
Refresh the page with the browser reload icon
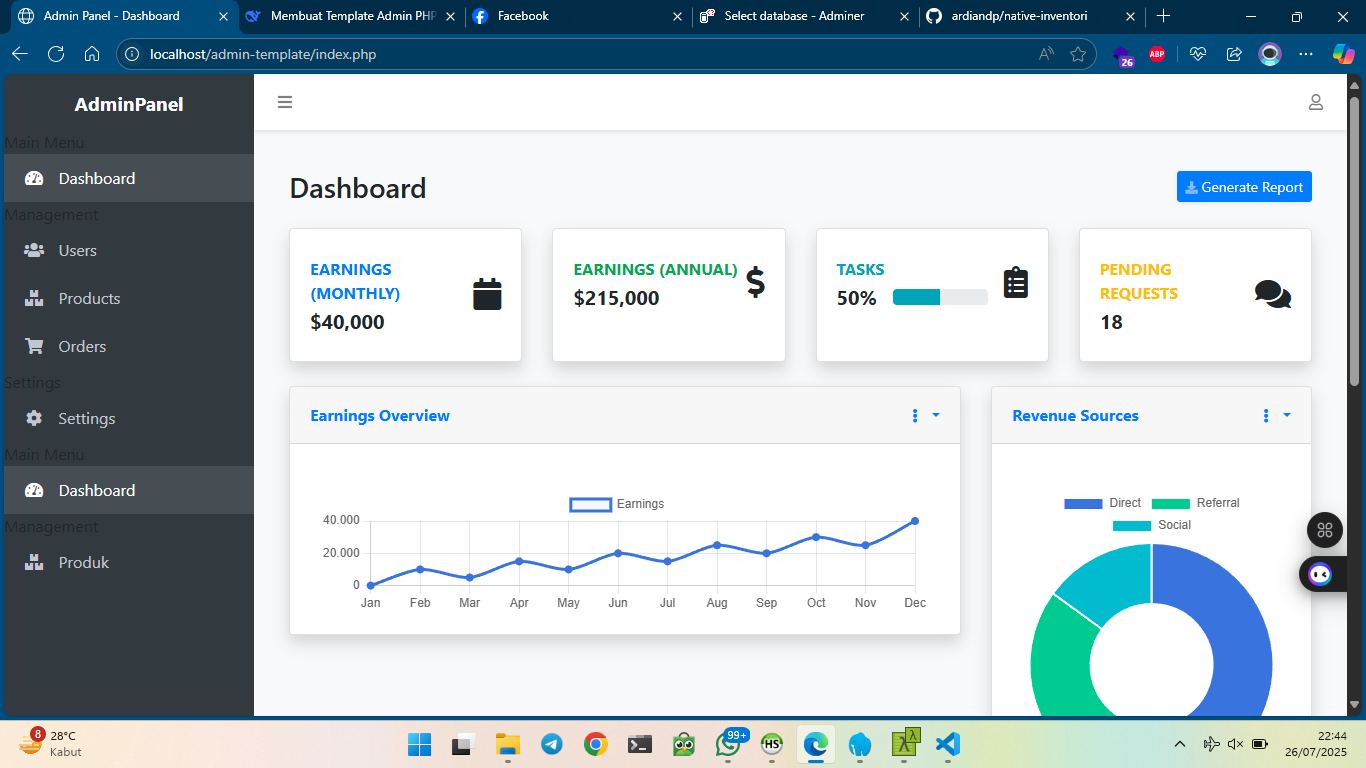tap(56, 54)
